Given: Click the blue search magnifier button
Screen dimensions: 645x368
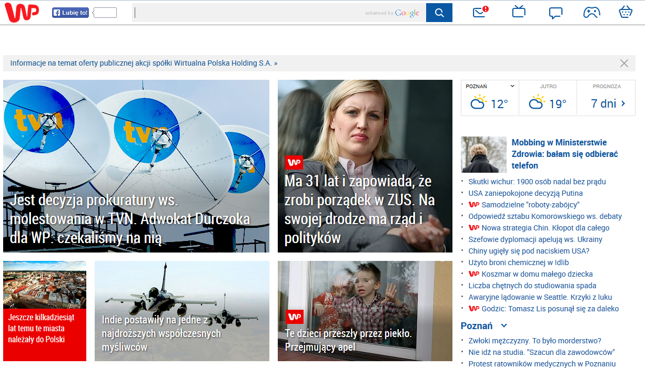Looking at the screenshot, I should [439, 13].
